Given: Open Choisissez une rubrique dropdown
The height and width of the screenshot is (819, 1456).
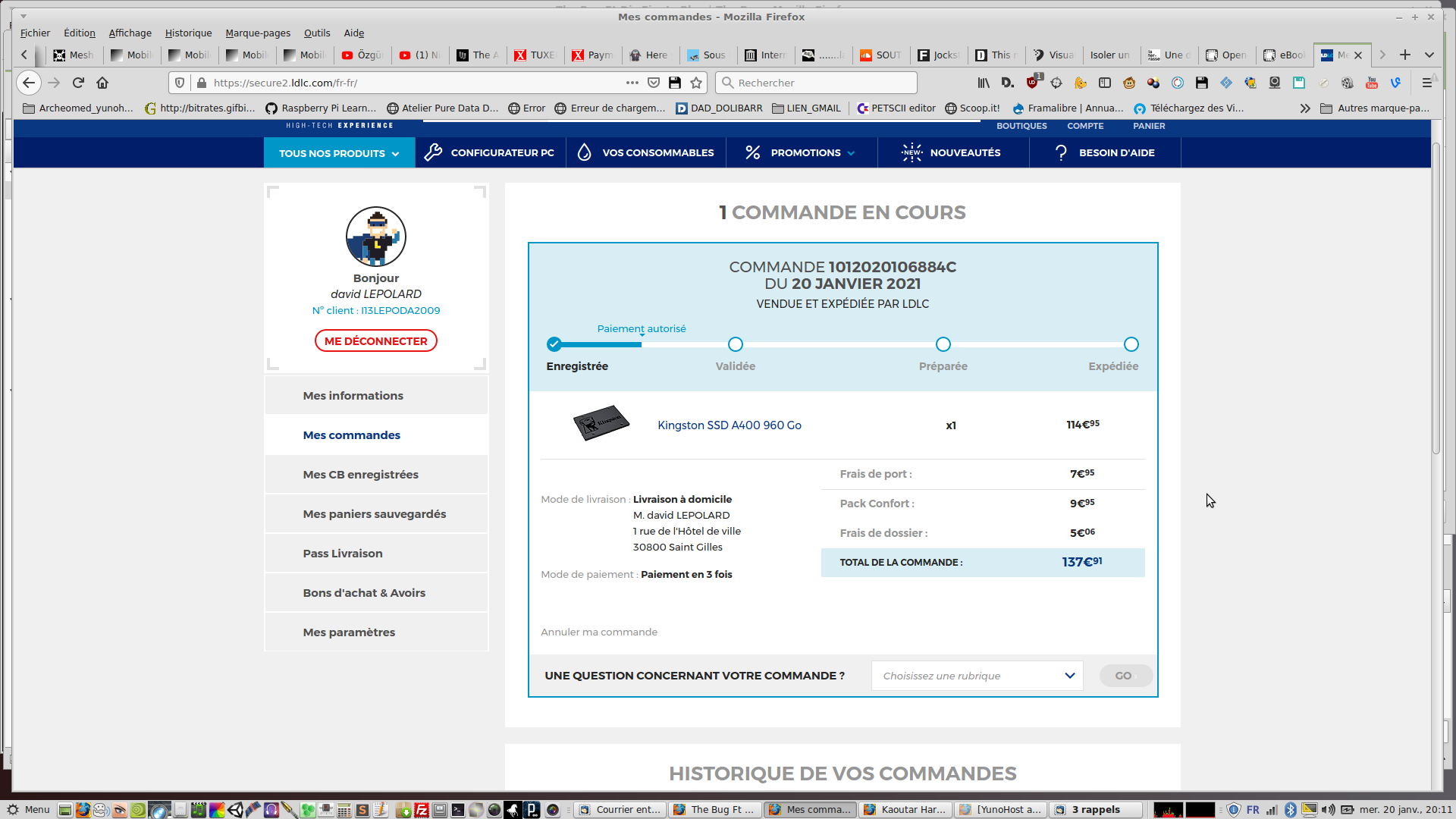Looking at the screenshot, I should pos(977,676).
